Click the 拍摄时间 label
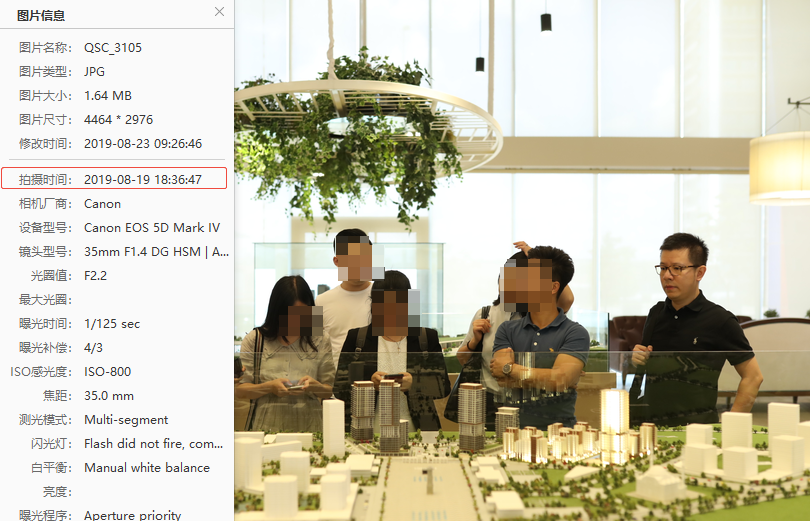 click(45, 180)
